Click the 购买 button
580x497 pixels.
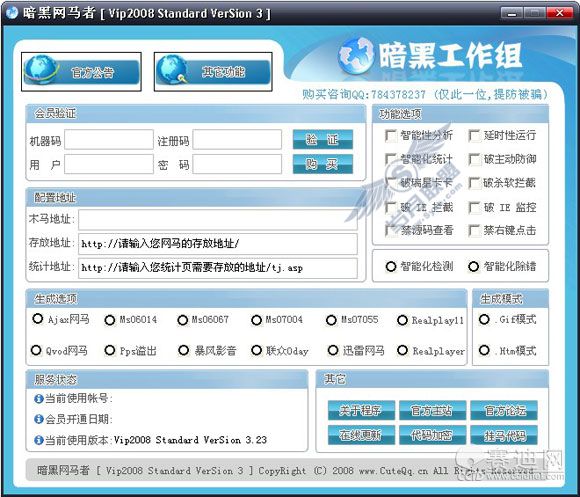tap(323, 164)
